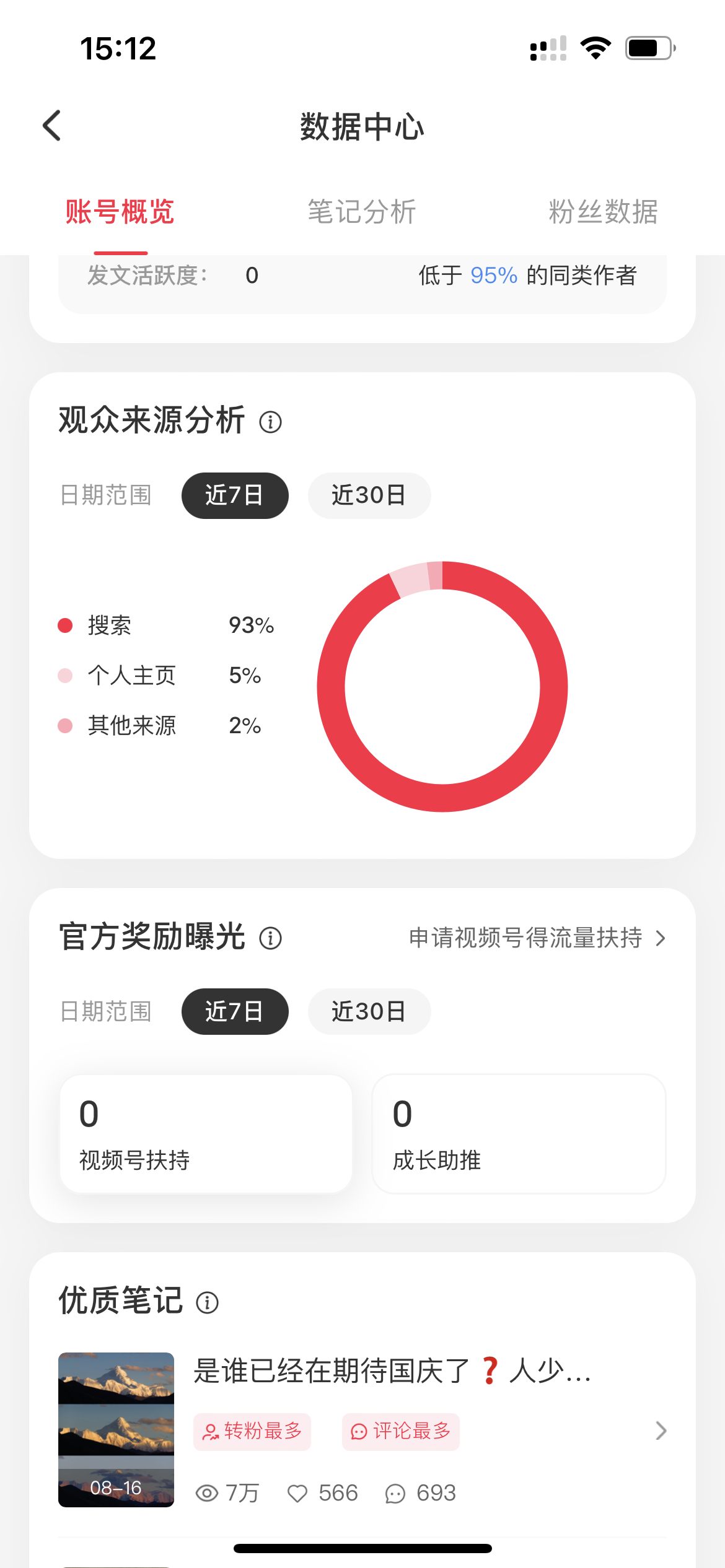Tap the 视频号扶持 stat card
This screenshot has width=725, height=1568.
[x=206, y=1133]
